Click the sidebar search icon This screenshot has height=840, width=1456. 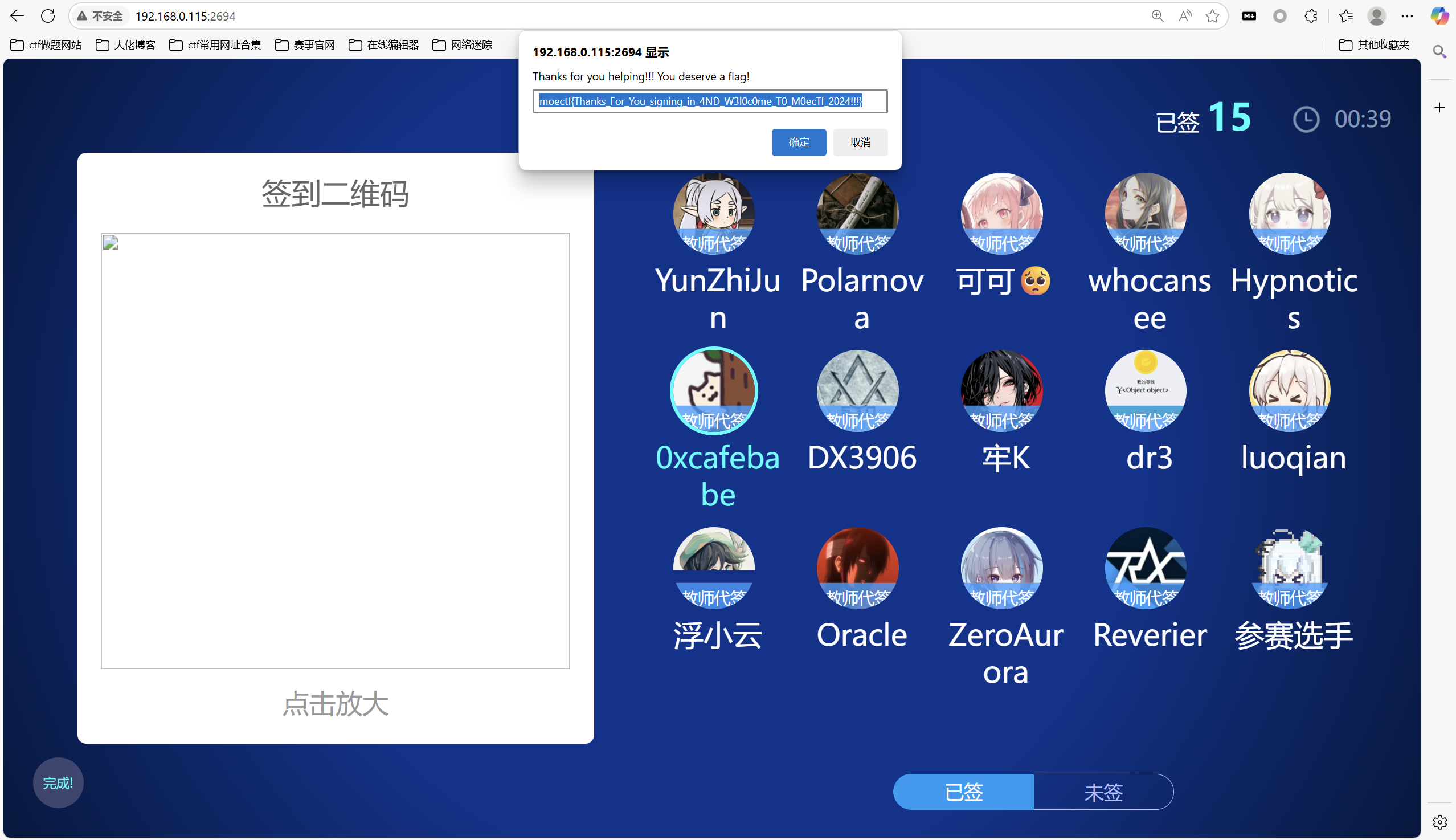pos(1439,52)
